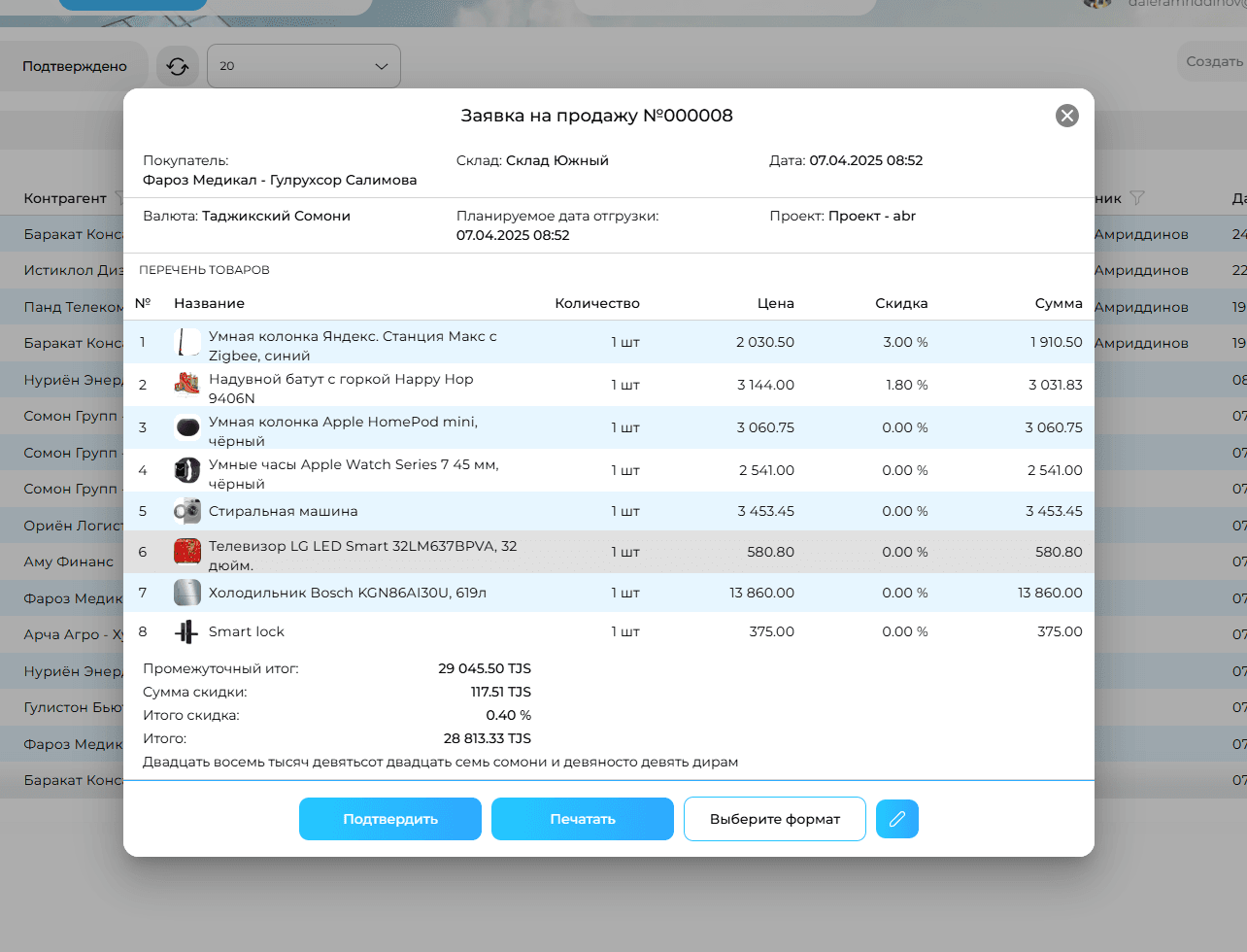Click the Название column header
This screenshot has height=952, width=1247.
(209, 303)
